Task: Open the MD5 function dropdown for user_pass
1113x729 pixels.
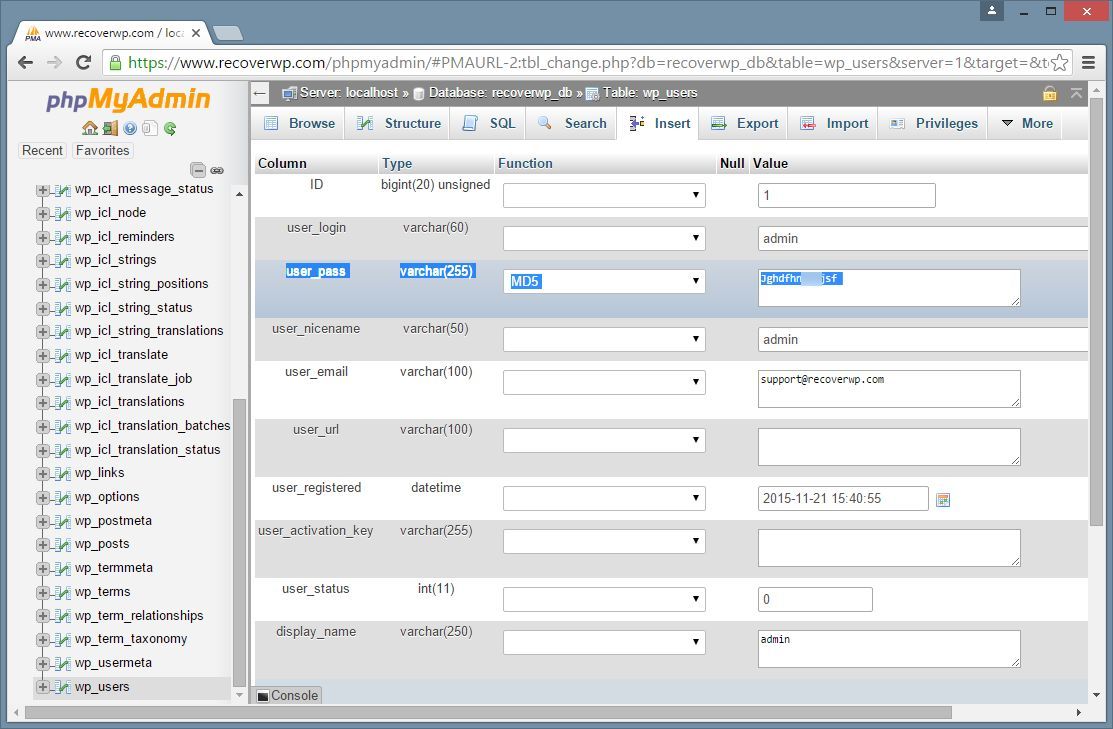Action: (604, 281)
